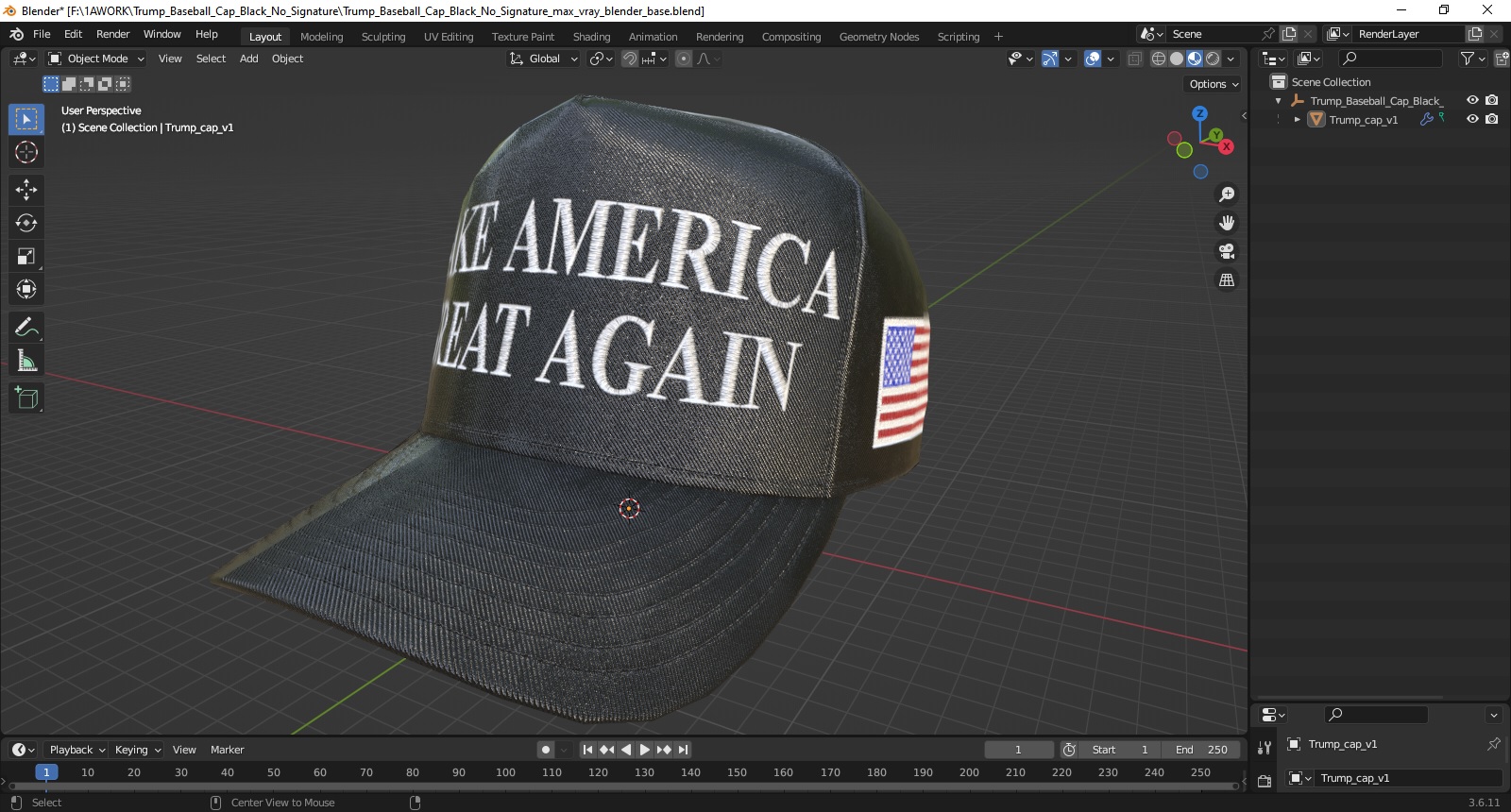
Task: Select the Select Box tool
Action: point(26,119)
